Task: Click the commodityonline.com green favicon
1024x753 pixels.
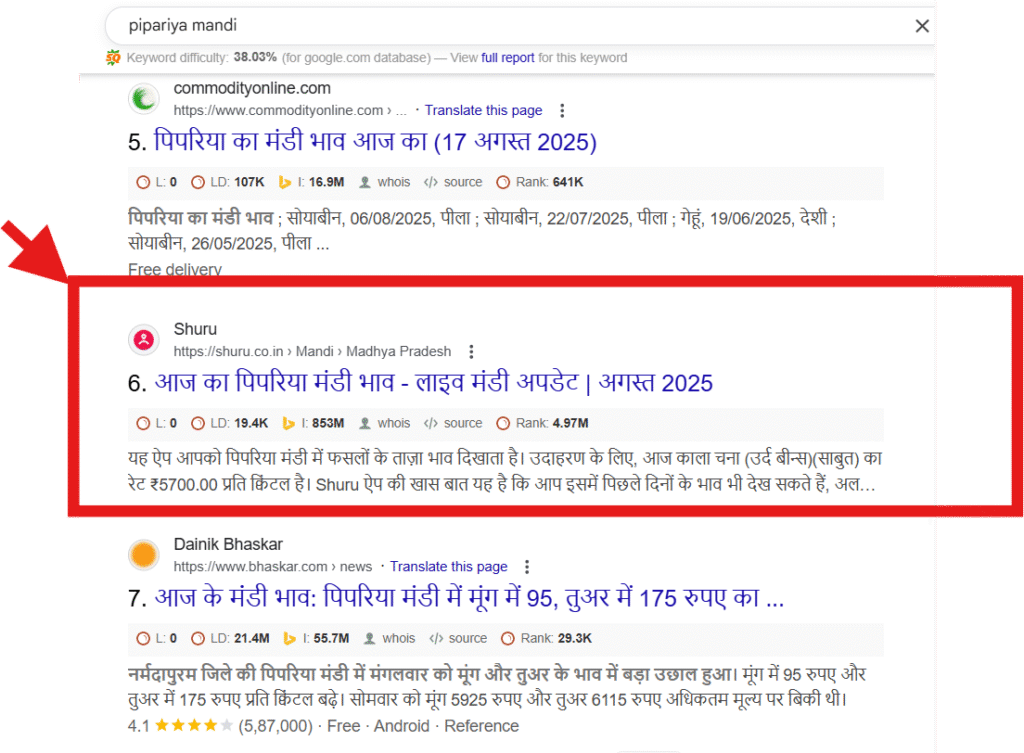Action: (x=144, y=99)
